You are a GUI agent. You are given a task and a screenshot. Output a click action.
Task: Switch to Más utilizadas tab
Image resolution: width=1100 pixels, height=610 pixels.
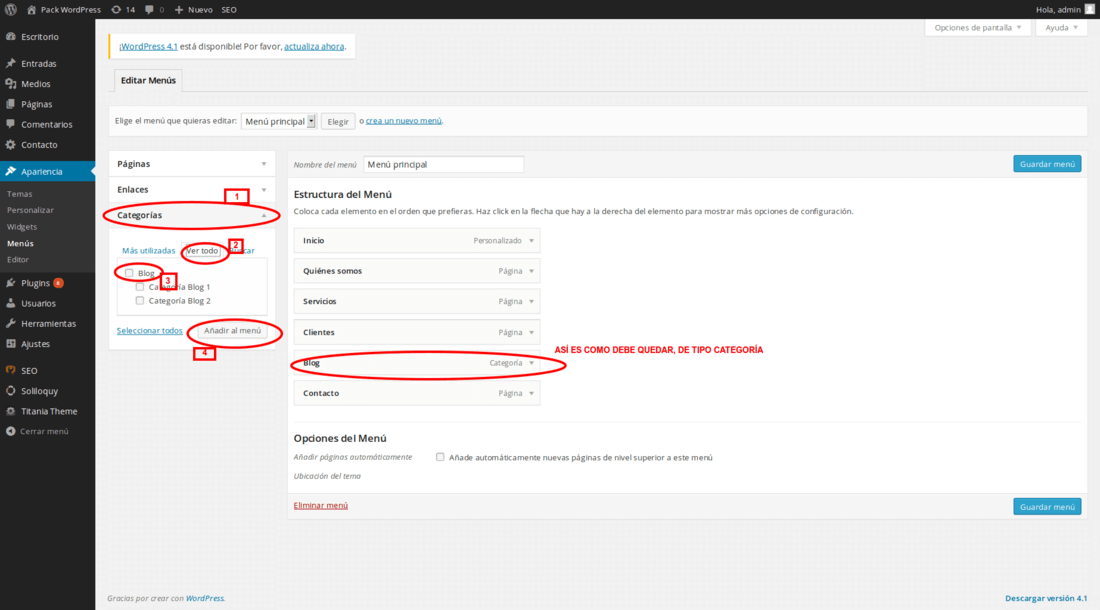click(x=149, y=250)
